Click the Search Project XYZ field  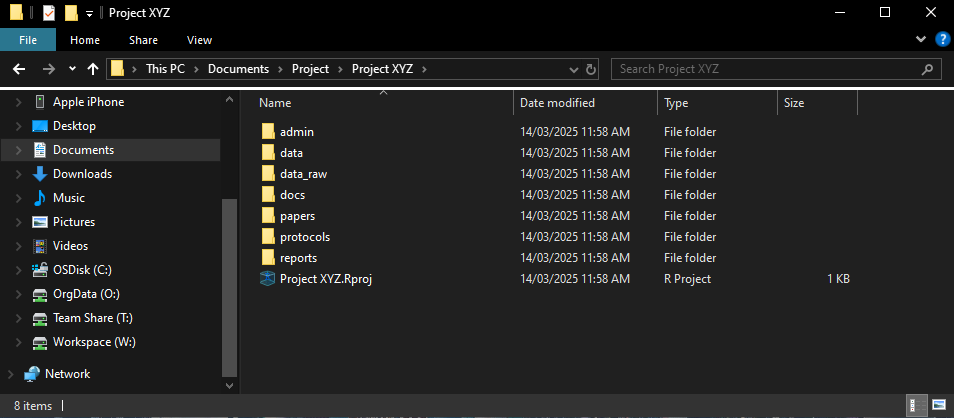click(765, 69)
